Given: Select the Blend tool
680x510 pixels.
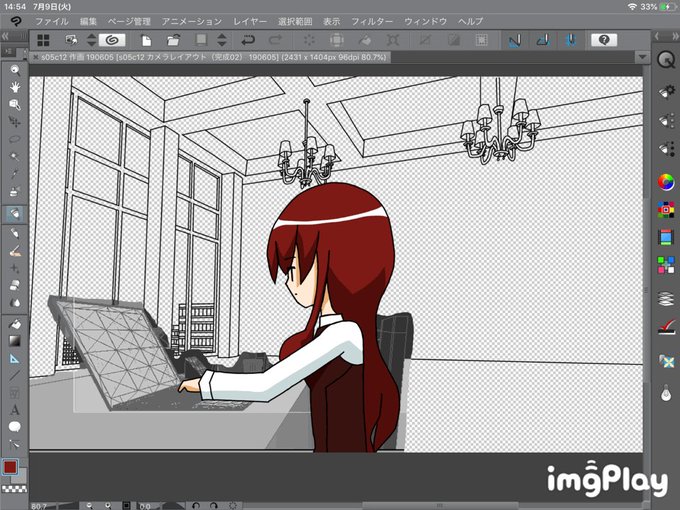Looking at the screenshot, I should coord(15,302).
